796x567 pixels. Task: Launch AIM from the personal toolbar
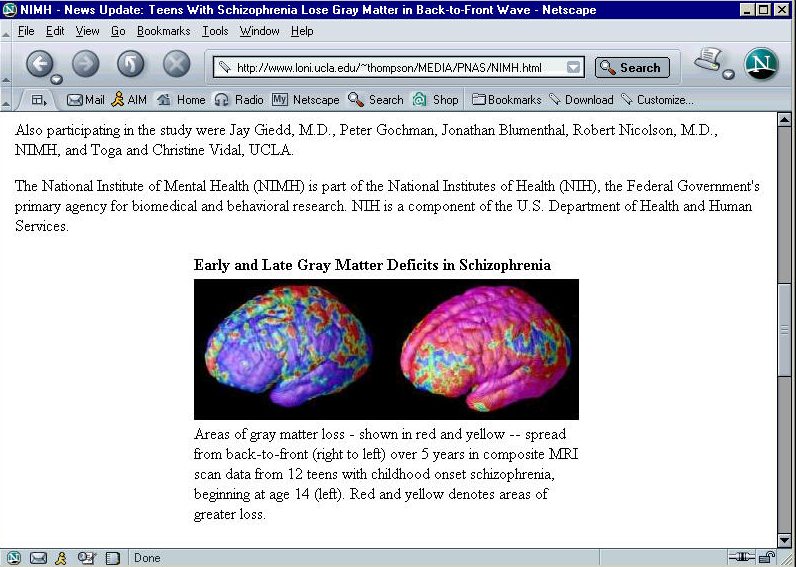pos(128,100)
